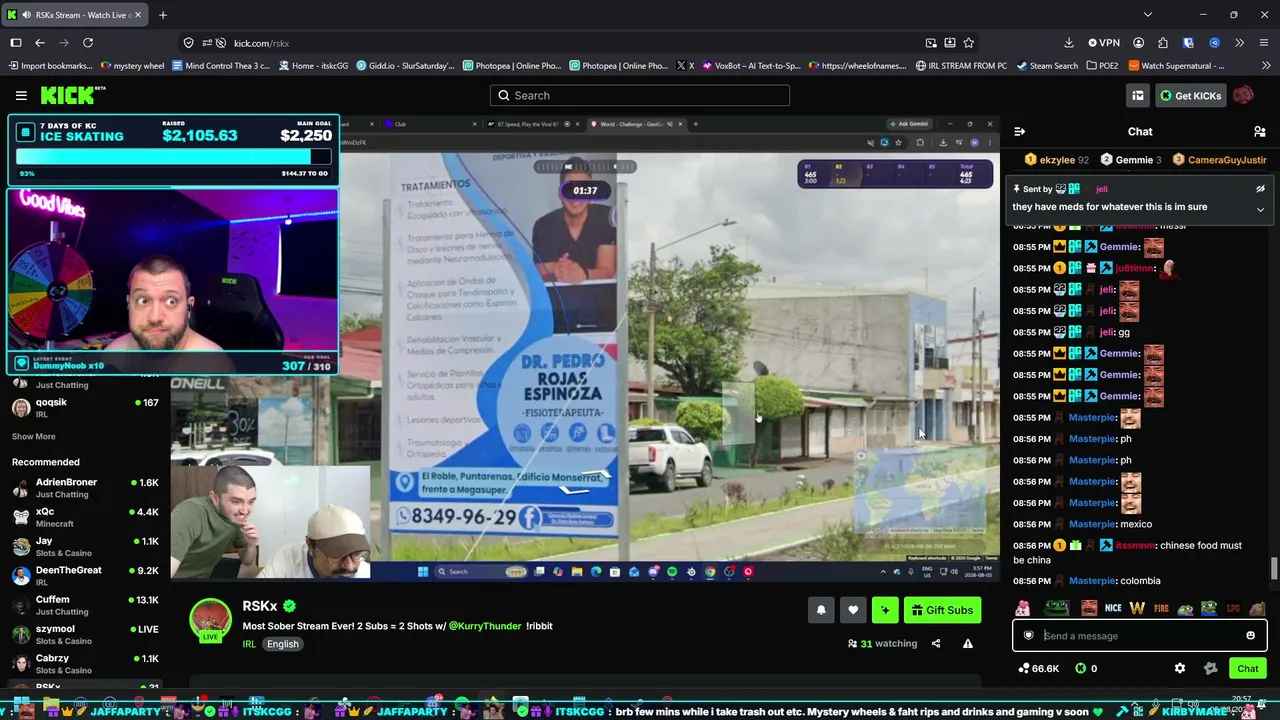Click the Gift Subs button
The height and width of the screenshot is (720, 1280).
tap(942, 610)
